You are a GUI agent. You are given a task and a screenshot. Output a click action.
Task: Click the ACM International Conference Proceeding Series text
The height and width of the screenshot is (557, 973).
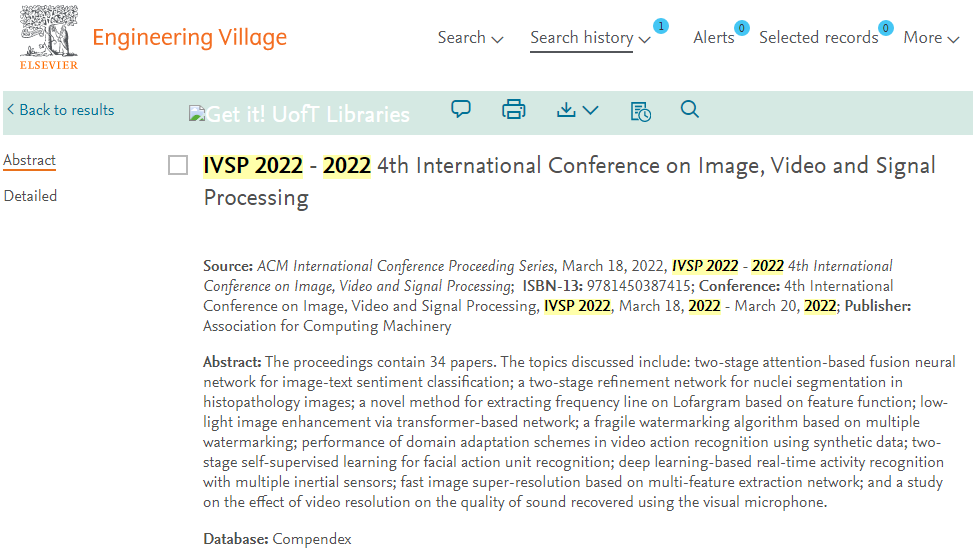pyautogui.click(x=405, y=266)
